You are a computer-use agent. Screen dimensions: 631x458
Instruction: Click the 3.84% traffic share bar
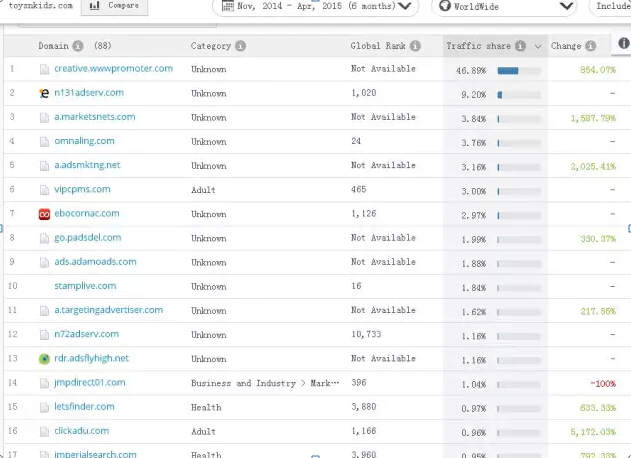pyautogui.click(x=519, y=119)
